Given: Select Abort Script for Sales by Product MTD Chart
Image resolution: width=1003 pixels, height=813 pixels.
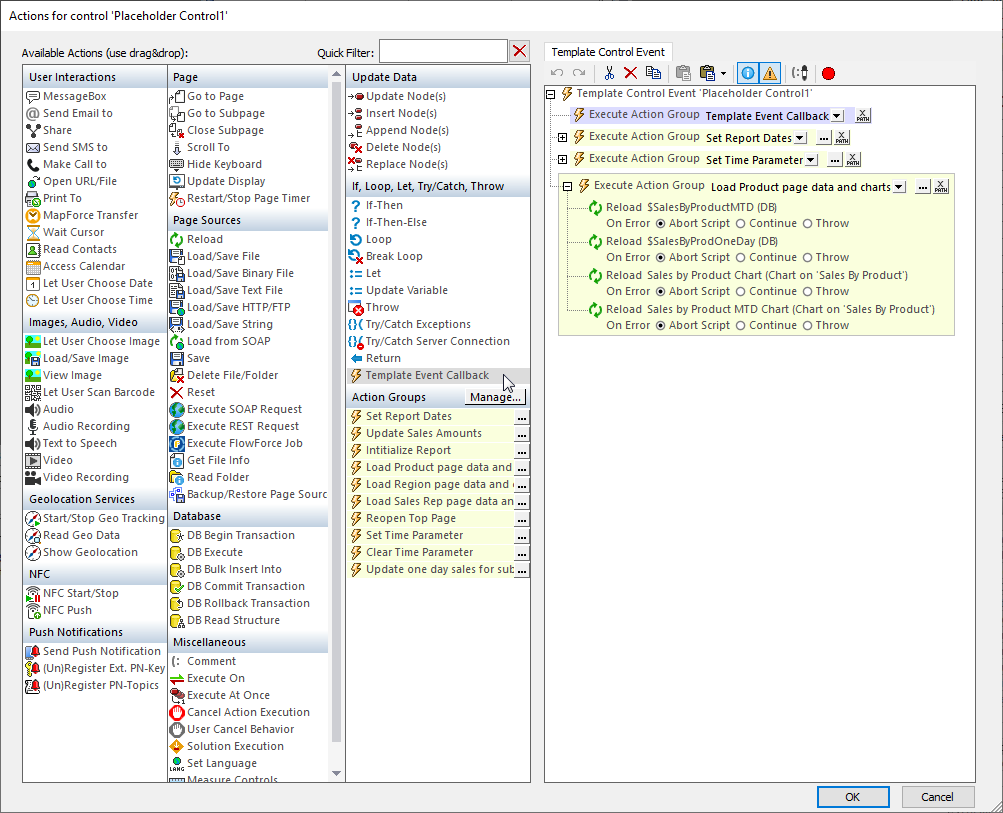Looking at the screenshot, I should pyautogui.click(x=661, y=326).
